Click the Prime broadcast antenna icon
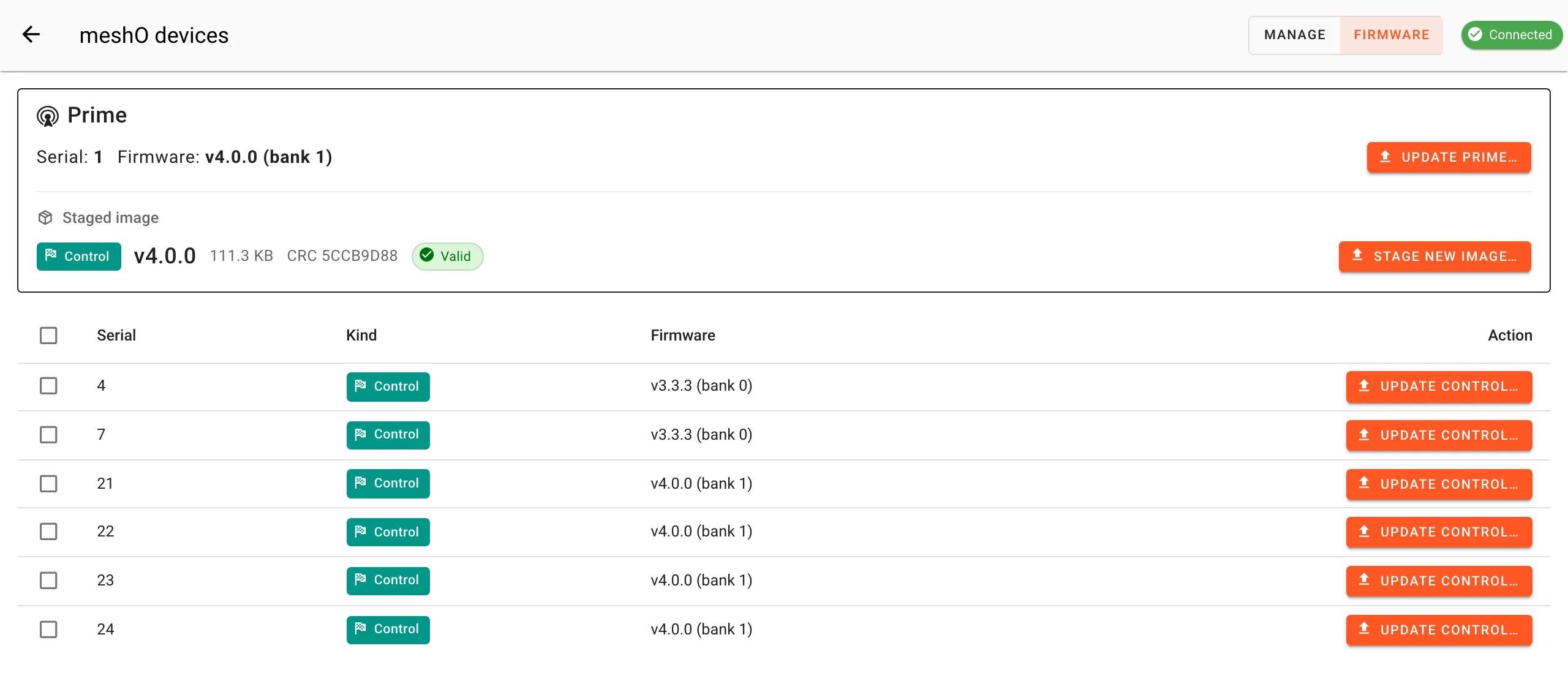The image size is (1568, 681). [48, 116]
